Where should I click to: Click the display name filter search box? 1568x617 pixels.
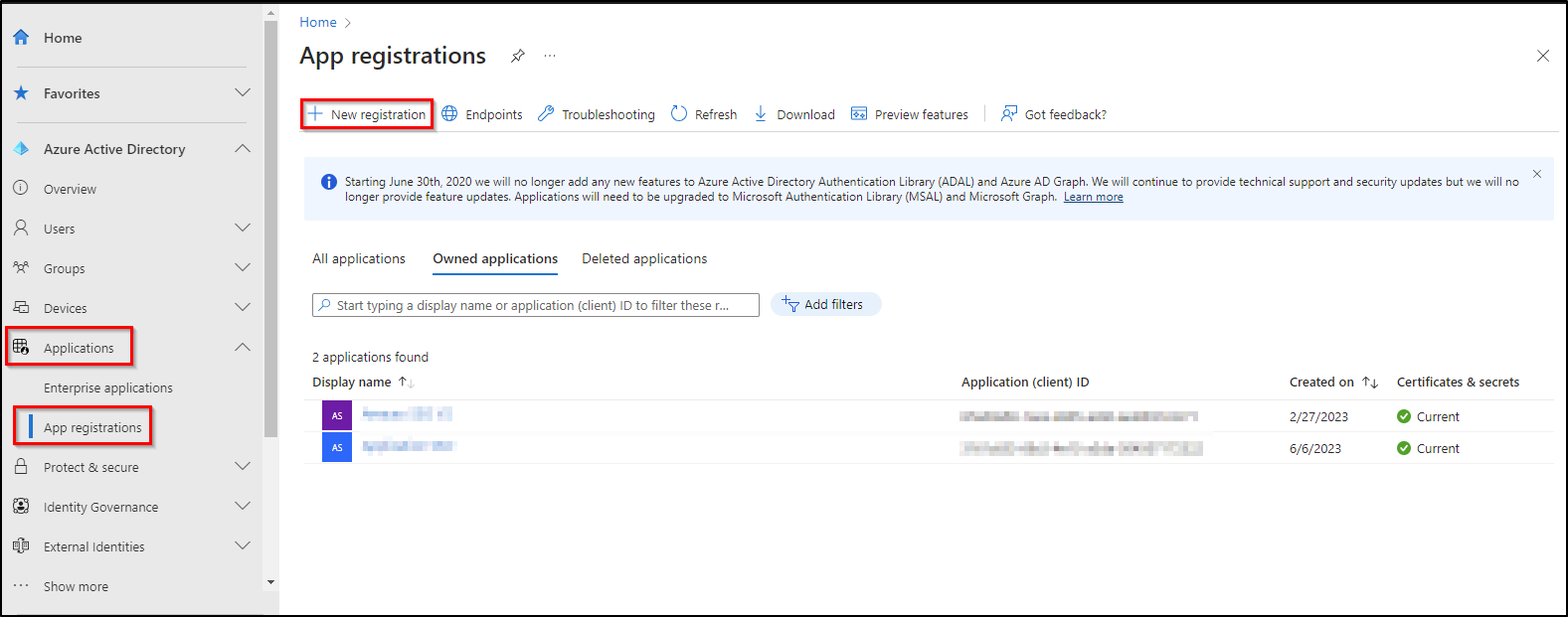[x=537, y=305]
